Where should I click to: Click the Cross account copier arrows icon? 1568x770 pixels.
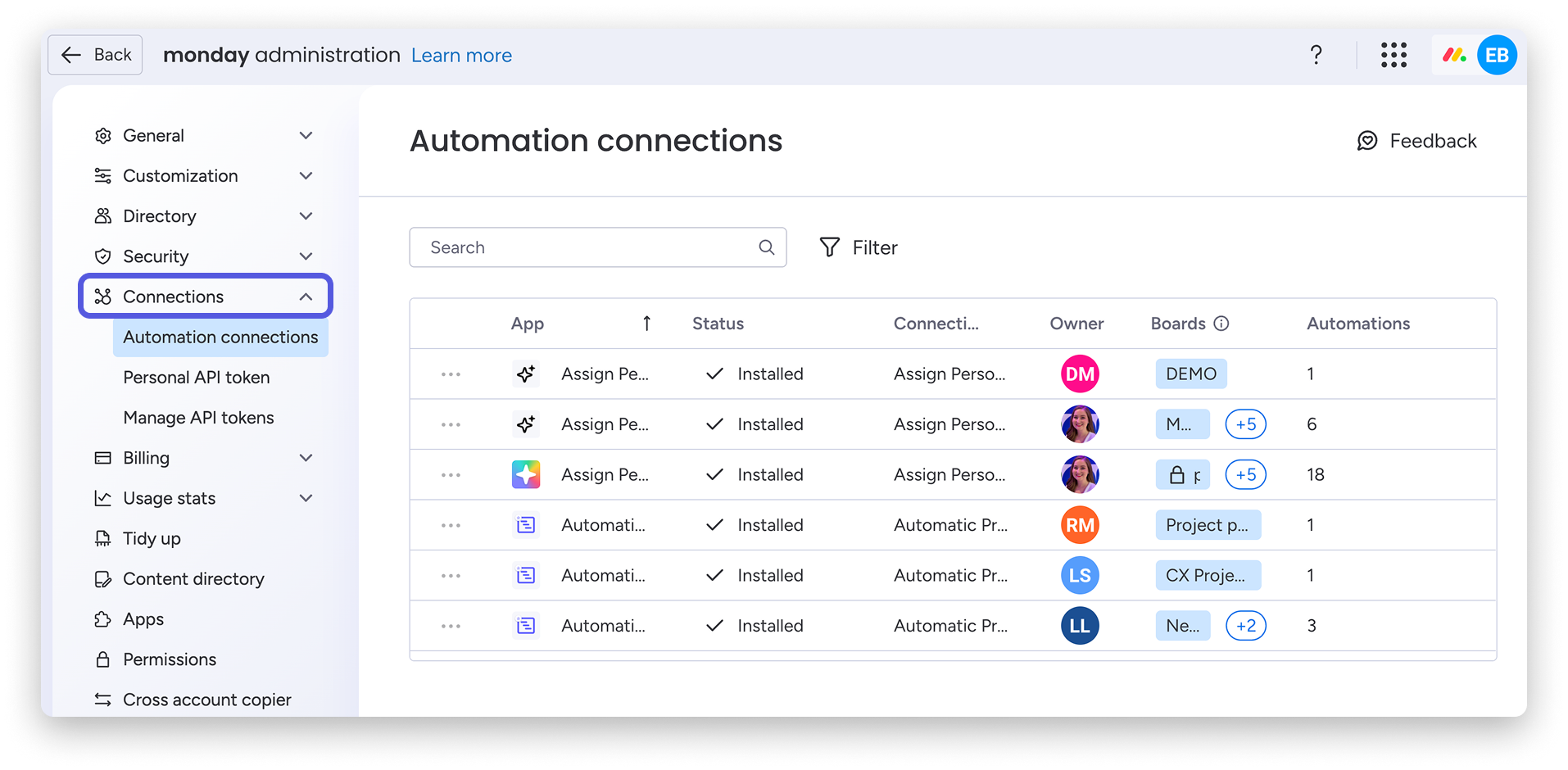click(x=102, y=700)
